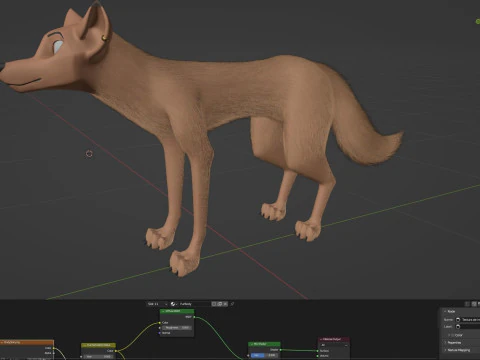
Task: Toggle the custom Color checkbox in the Node panel
Action: (x=452, y=335)
